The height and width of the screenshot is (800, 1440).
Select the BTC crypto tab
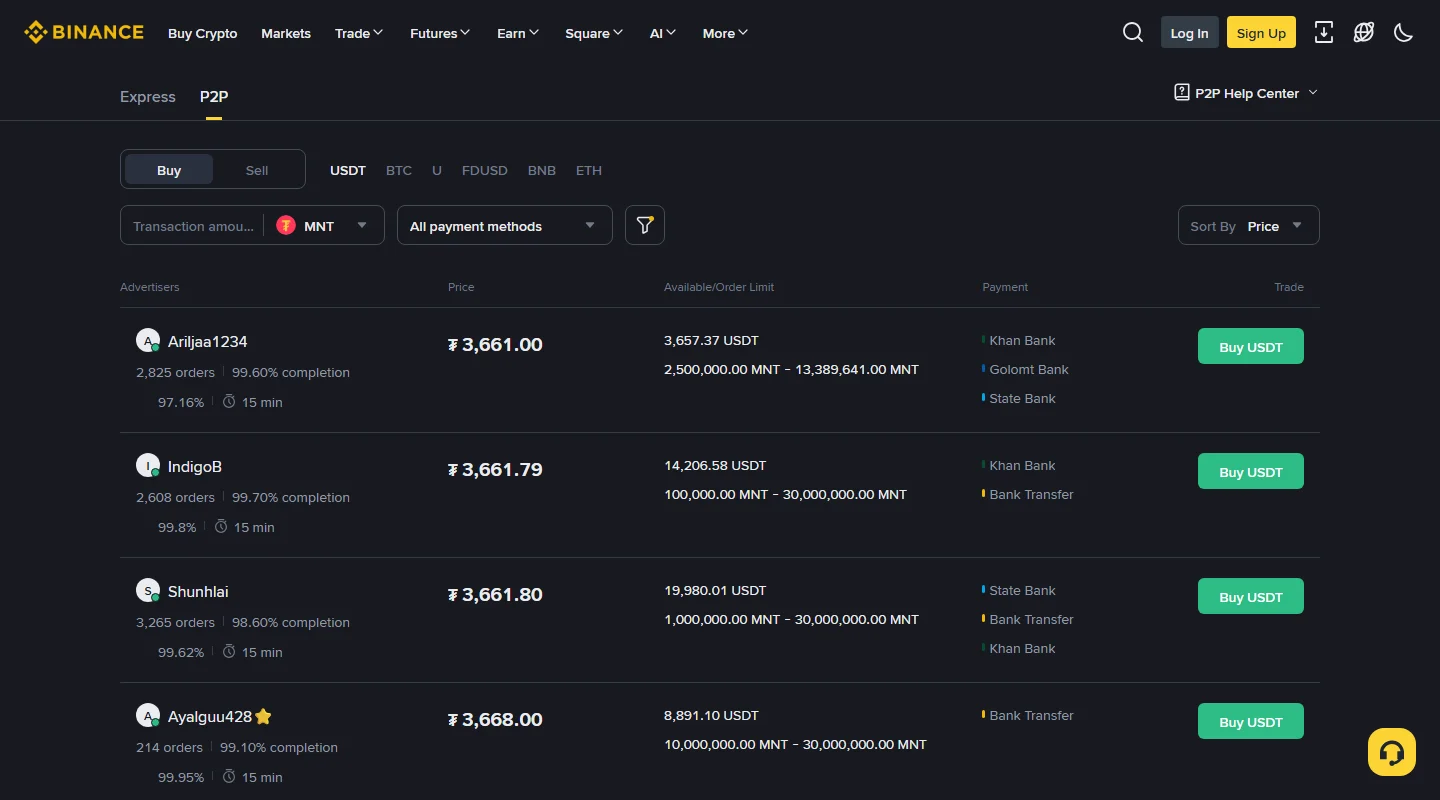(x=399, y=170)
